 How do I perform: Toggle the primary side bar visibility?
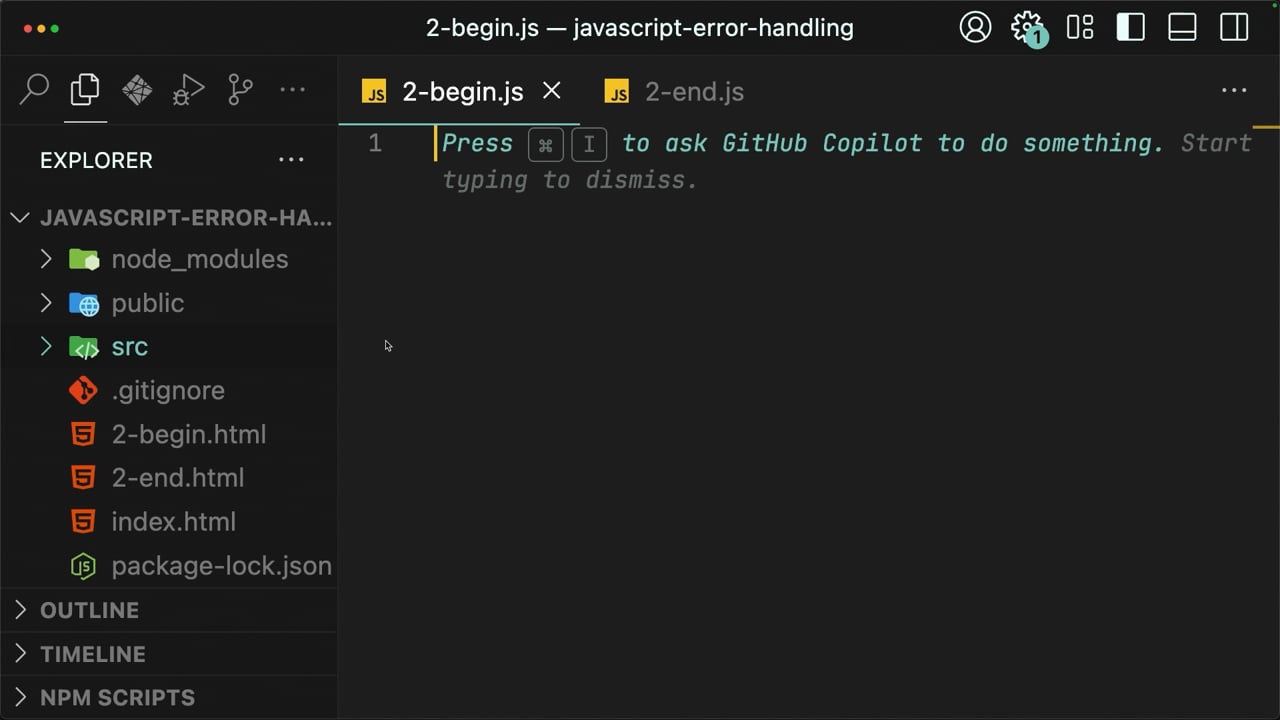coord(1131,27)
